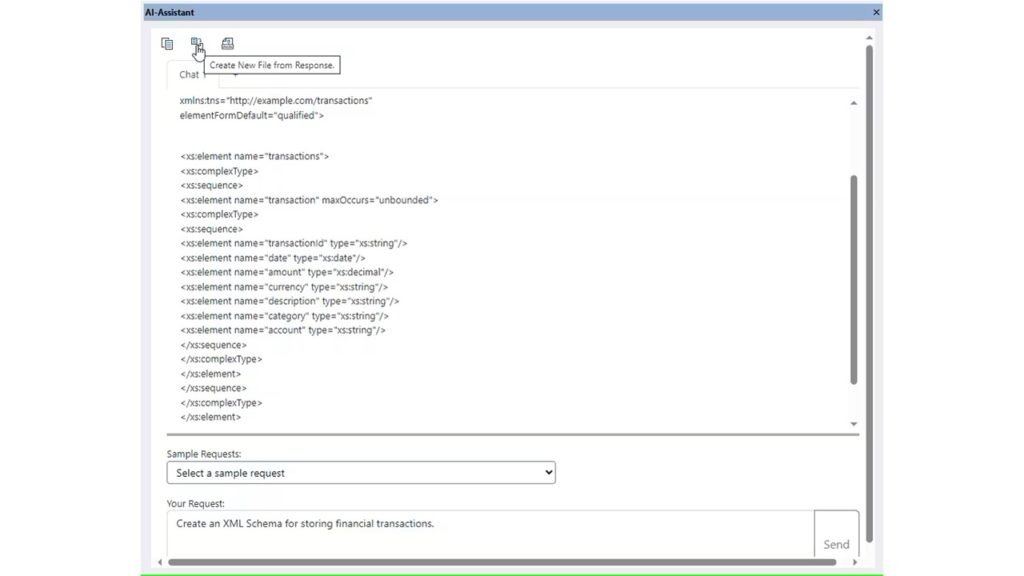
Task: Click the transactionId element line in response
Action: 293,243
